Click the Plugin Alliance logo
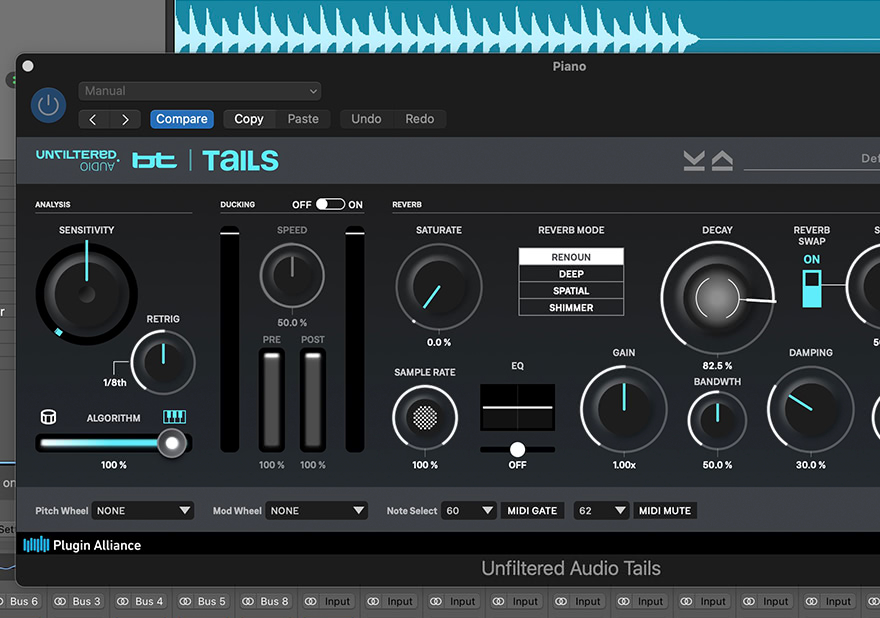This screenshot has width=880, height=618. (x=82, y=545)
